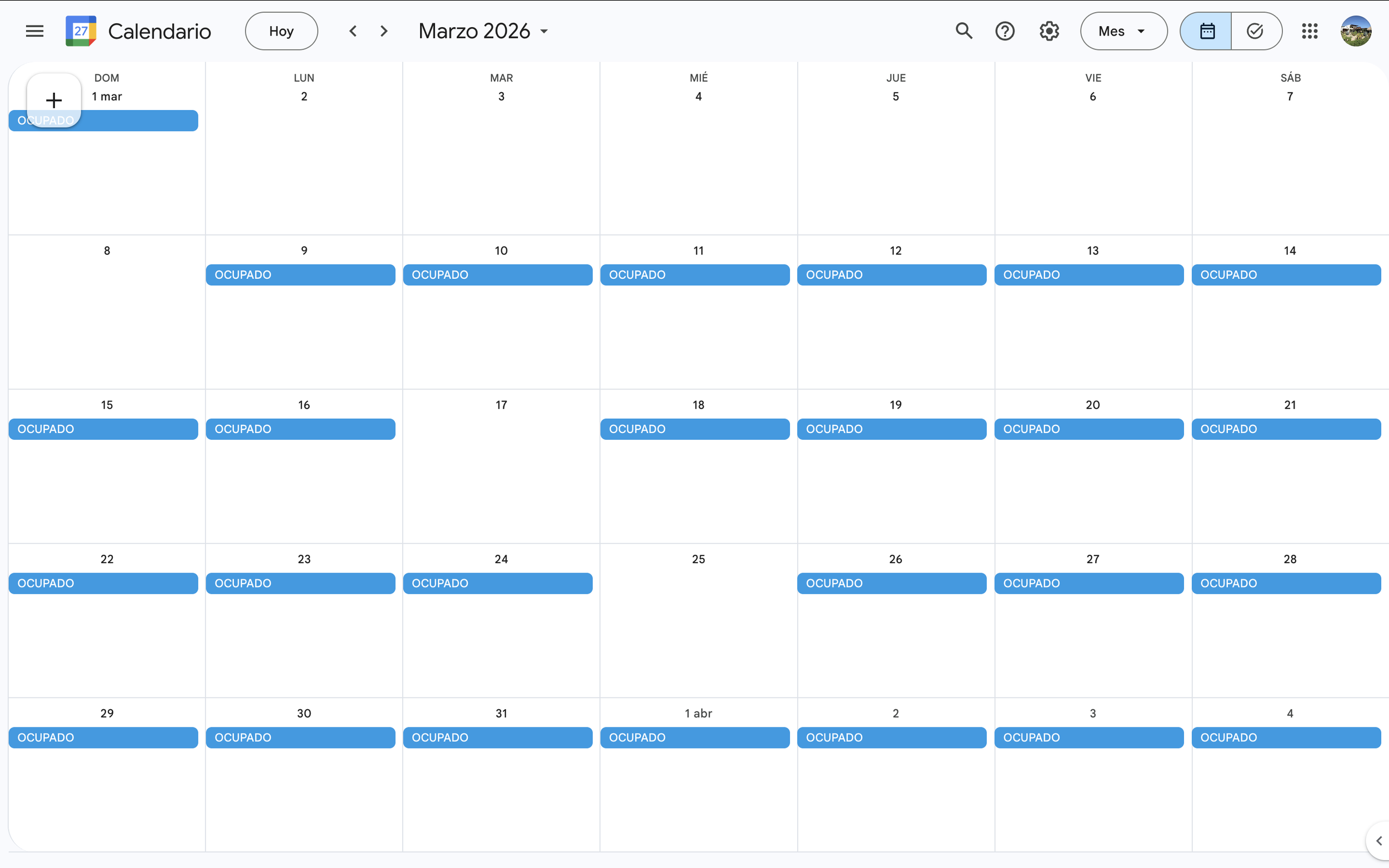Create new event with plus button
The height and width of the screenshot is (868, 1389).
[x=54, y=101]
